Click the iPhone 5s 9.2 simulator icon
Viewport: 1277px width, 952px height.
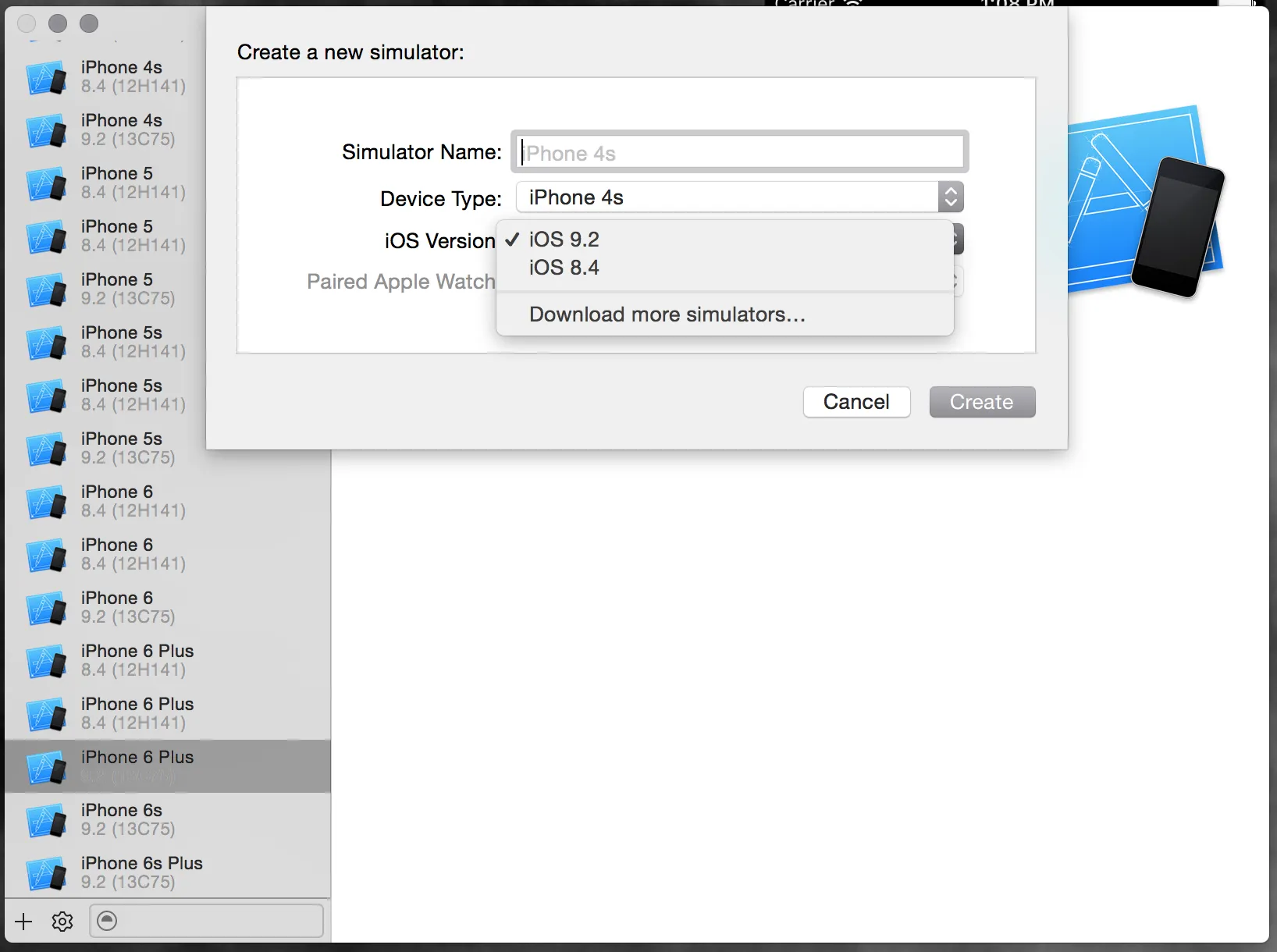click(46, 449)
